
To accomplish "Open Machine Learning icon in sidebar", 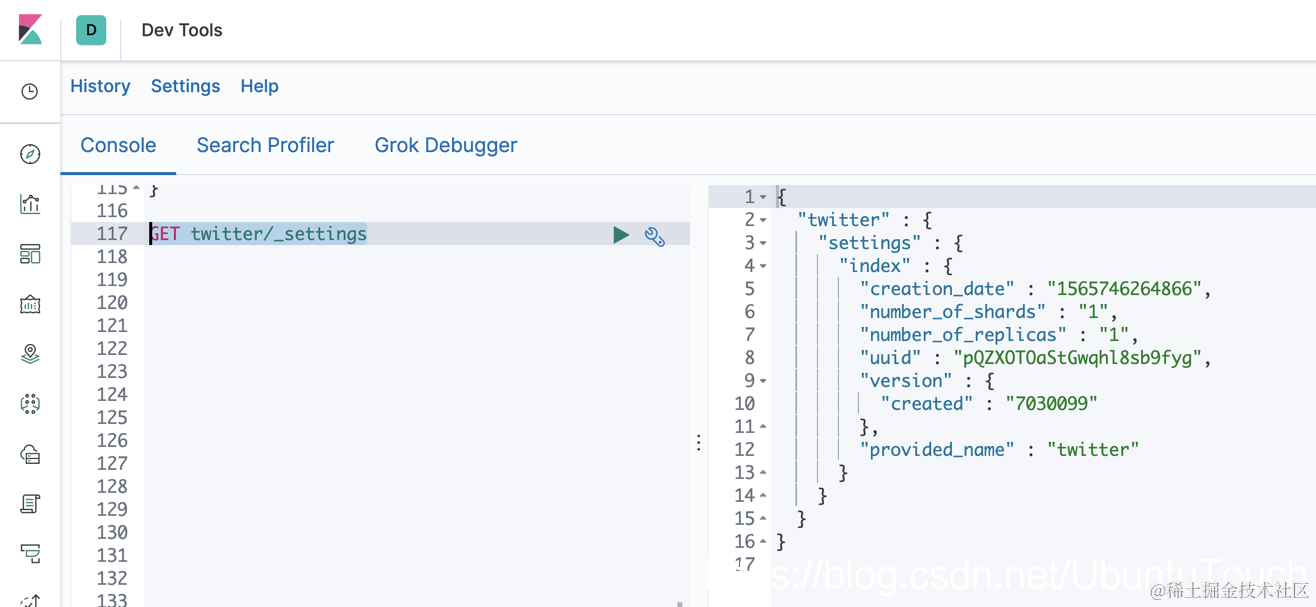I will tap(30, 404).
